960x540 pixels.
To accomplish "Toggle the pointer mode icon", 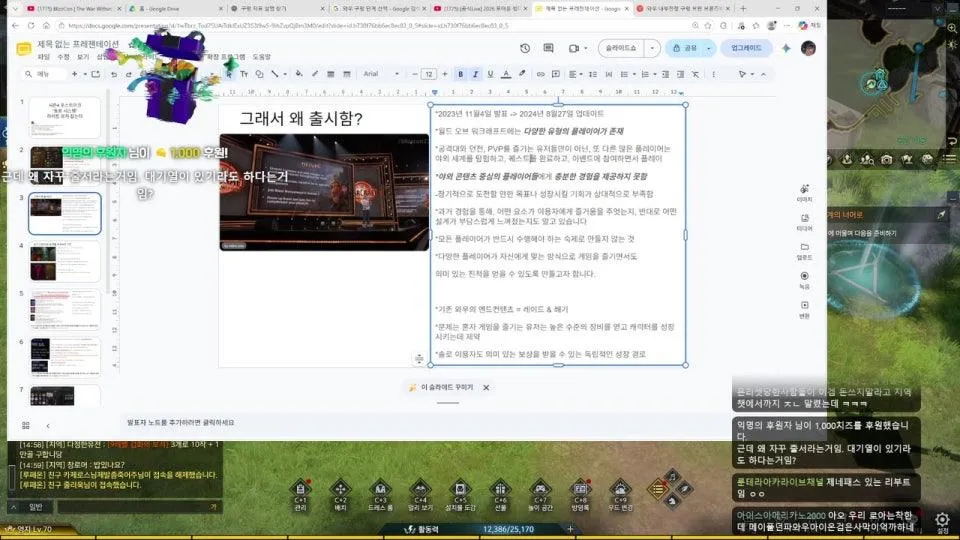I will [x=742, y=74].
